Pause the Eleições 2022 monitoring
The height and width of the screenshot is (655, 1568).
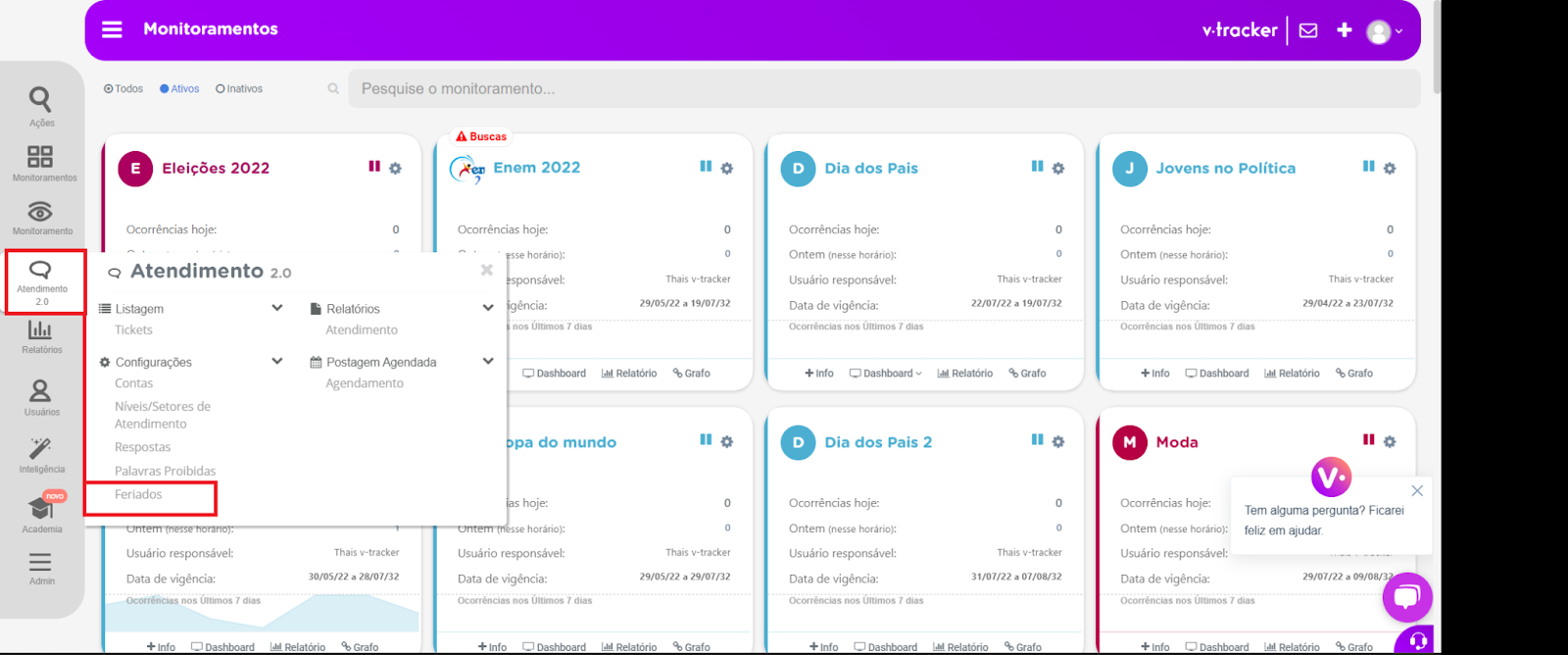[x=374, y=167]
